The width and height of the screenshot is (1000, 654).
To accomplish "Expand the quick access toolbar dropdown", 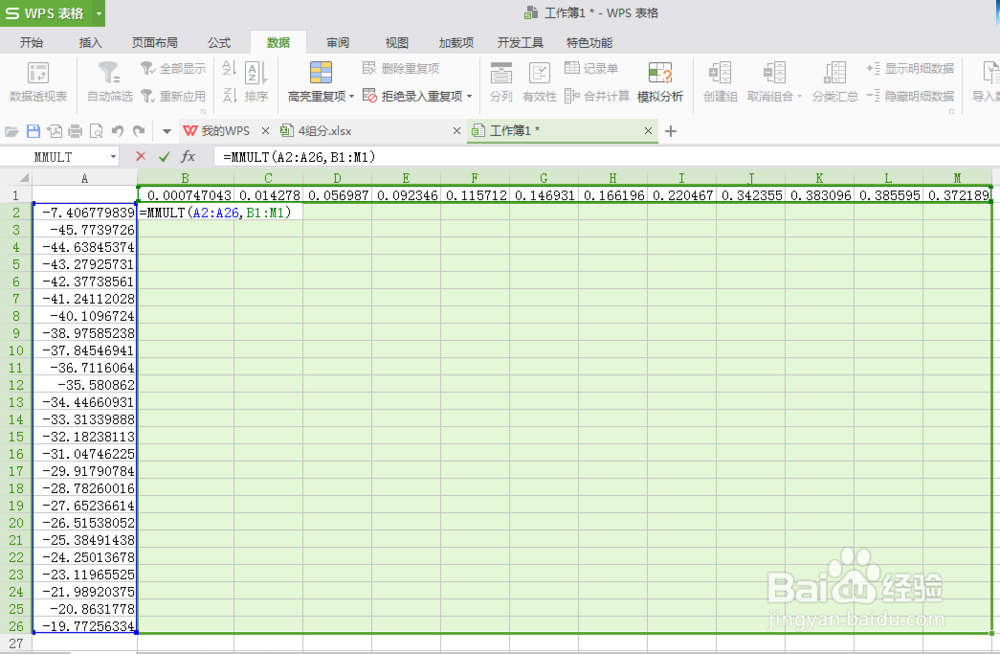I will (166, 131).
